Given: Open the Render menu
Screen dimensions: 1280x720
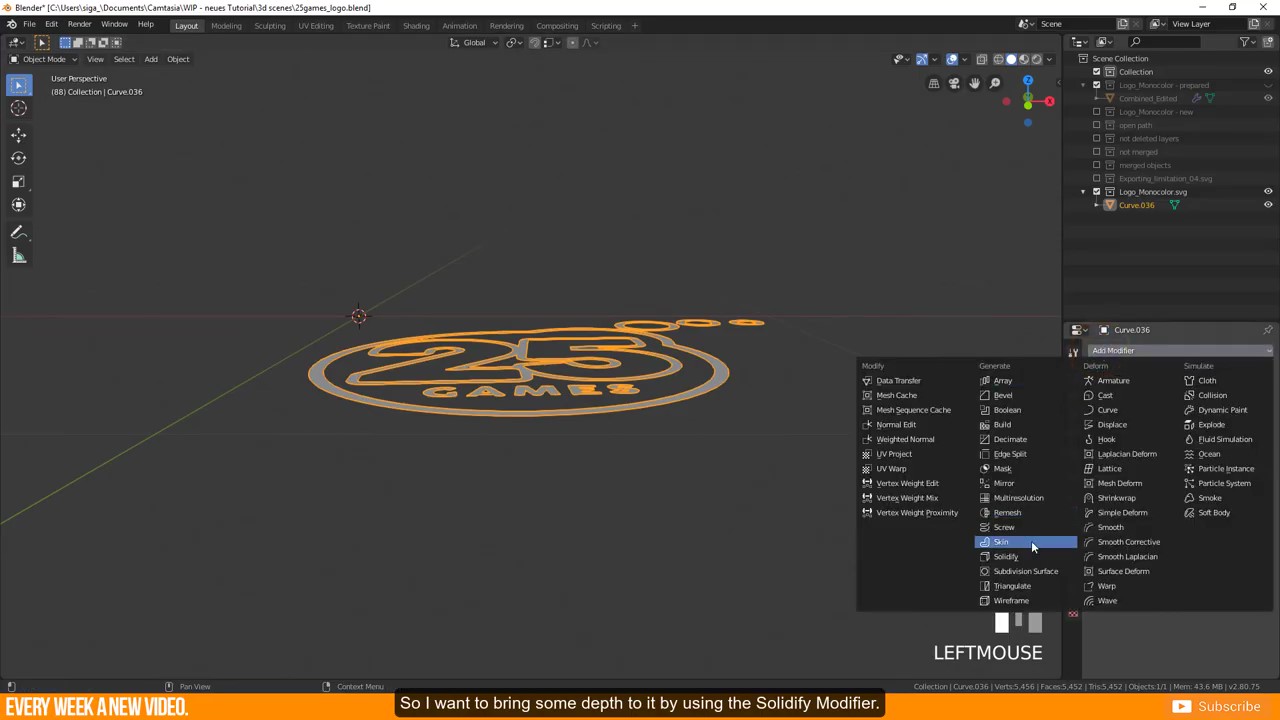Looking at the screenshot, I should point(79,24).
